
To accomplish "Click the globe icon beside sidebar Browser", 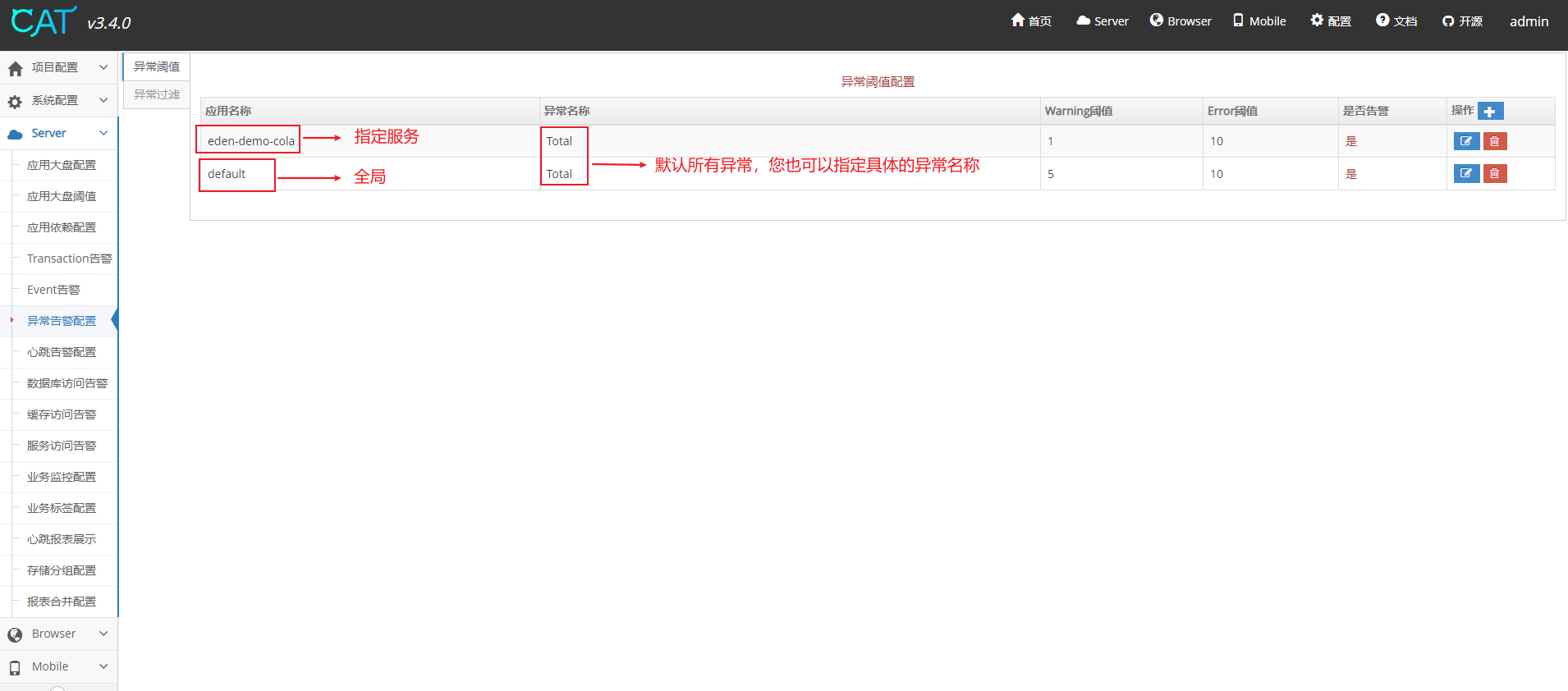I will point(15,634).
